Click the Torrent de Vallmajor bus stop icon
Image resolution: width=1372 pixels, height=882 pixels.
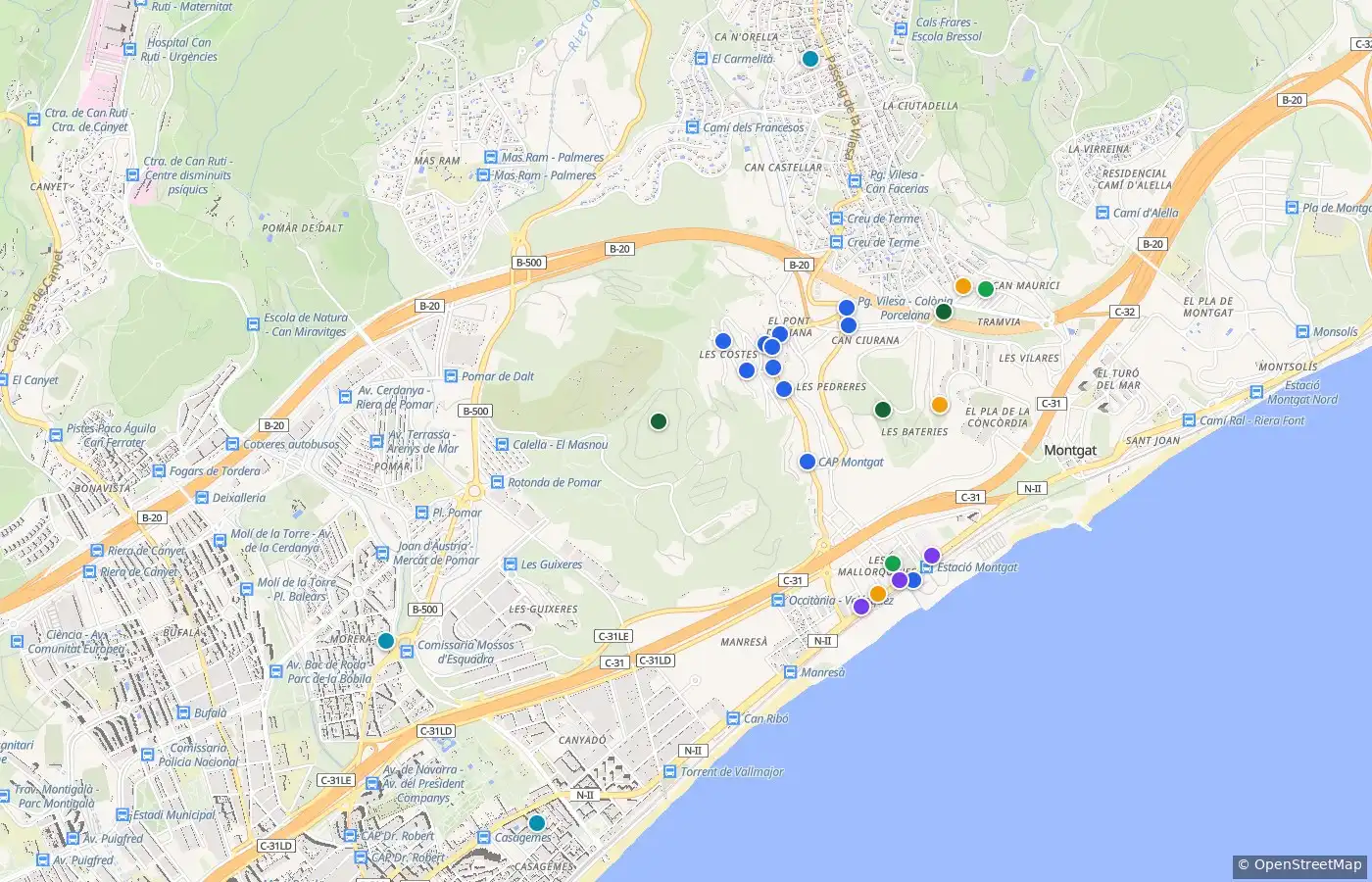[669, 772]
